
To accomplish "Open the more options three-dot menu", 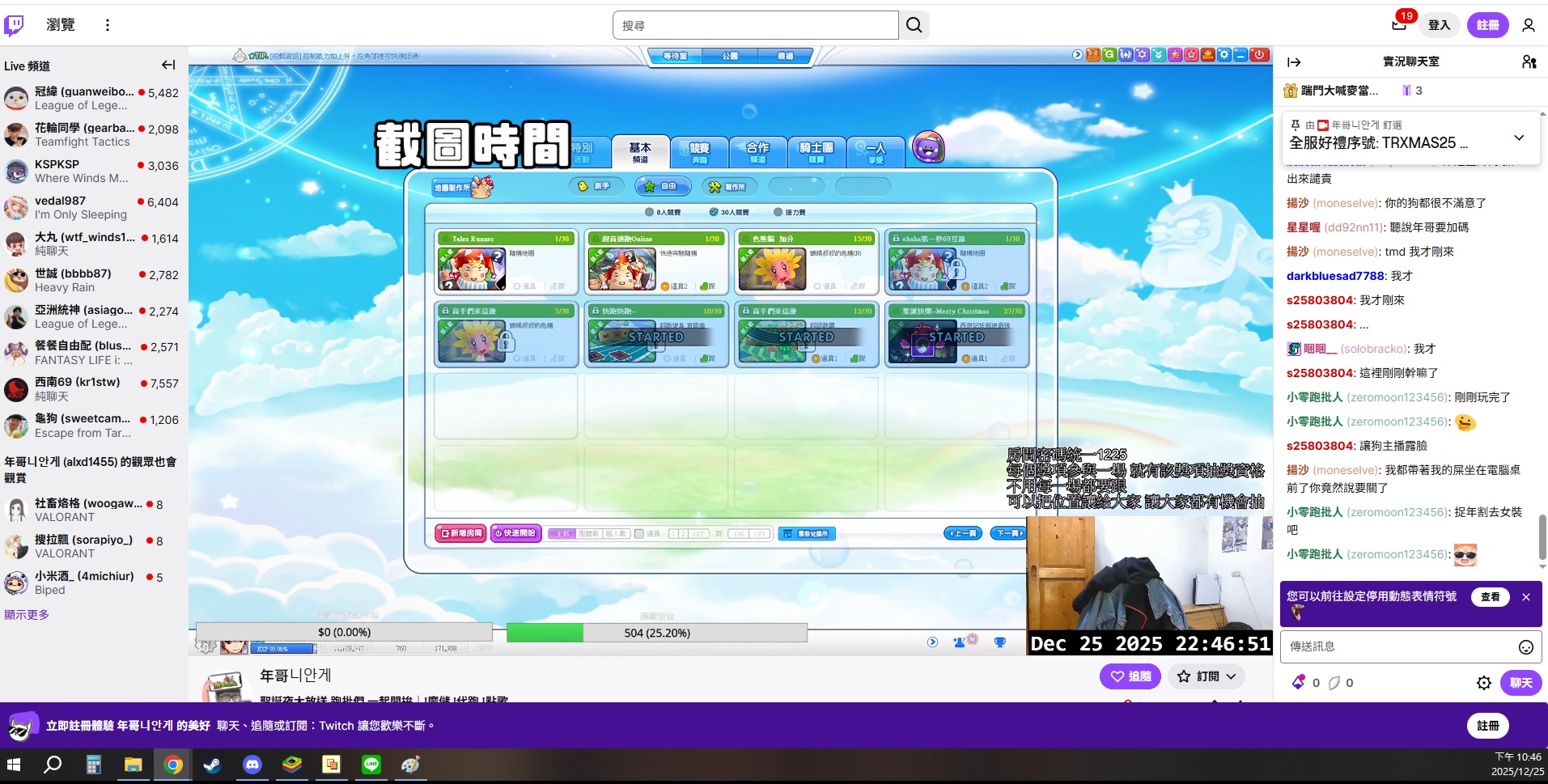I will coord(107,25).
